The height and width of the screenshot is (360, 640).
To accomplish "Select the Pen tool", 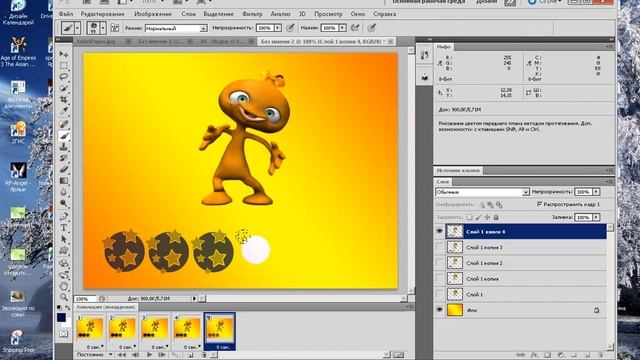I will pos(64,217).
